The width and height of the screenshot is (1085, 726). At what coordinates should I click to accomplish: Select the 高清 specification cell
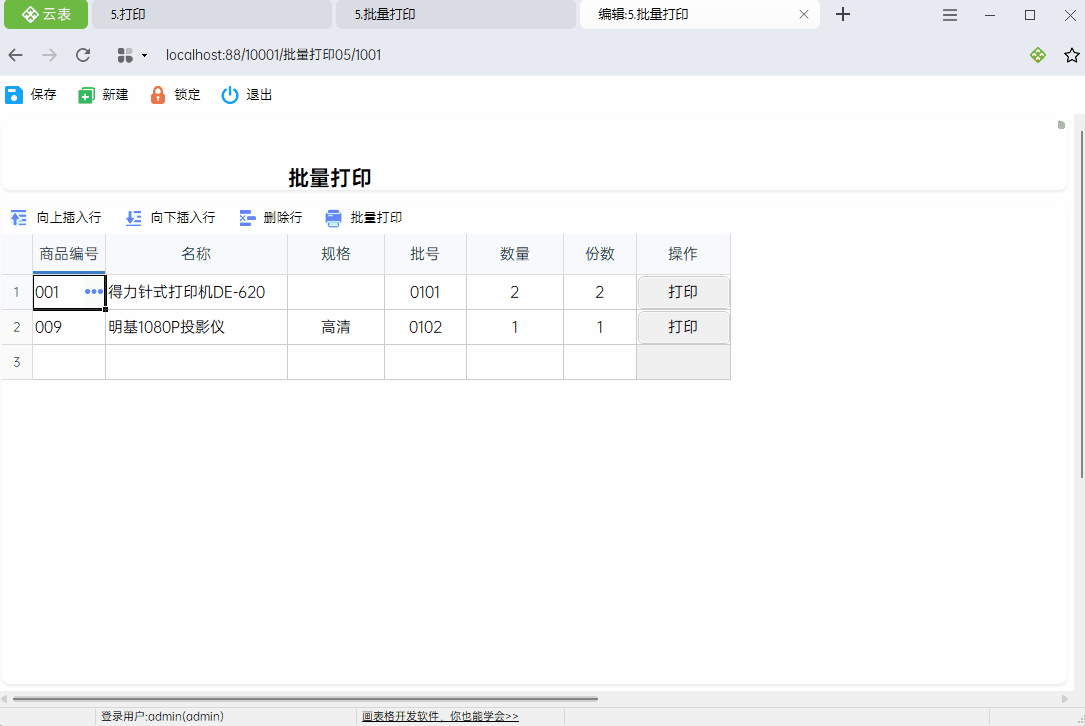[x=336, y=327]
